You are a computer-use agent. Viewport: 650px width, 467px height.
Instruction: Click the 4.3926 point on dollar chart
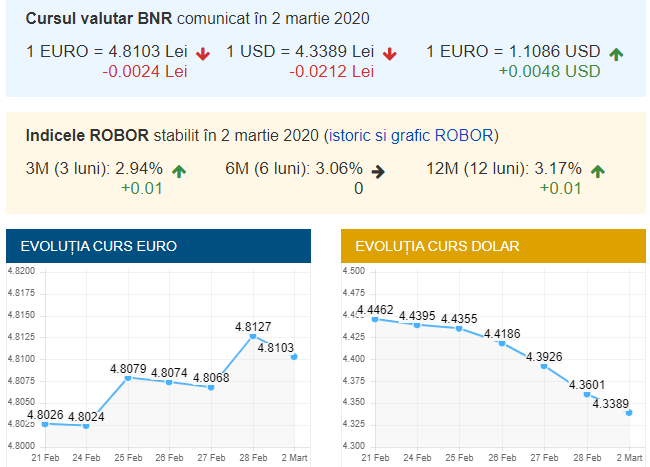[x=544, y=366]
